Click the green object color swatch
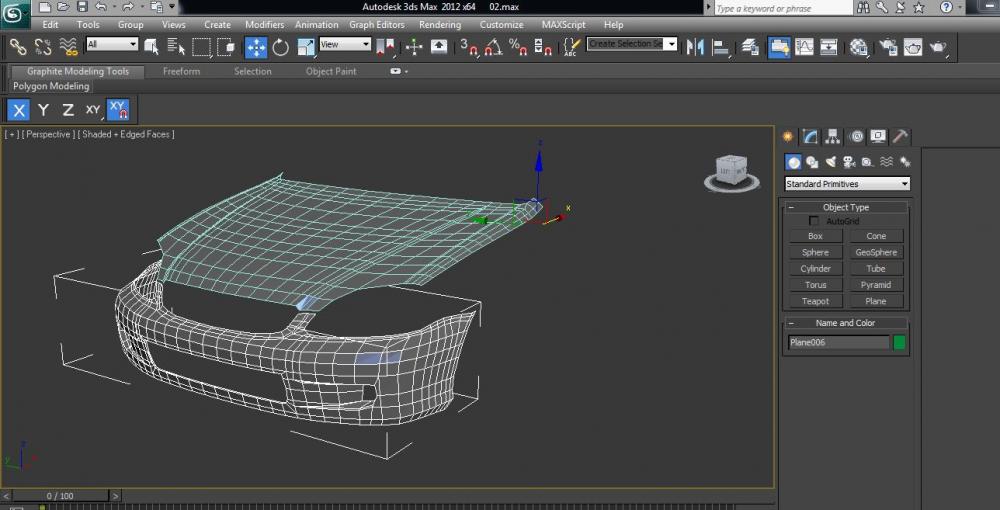The height and width of the screenshot is (510, 1000). (x=899, y=342)
